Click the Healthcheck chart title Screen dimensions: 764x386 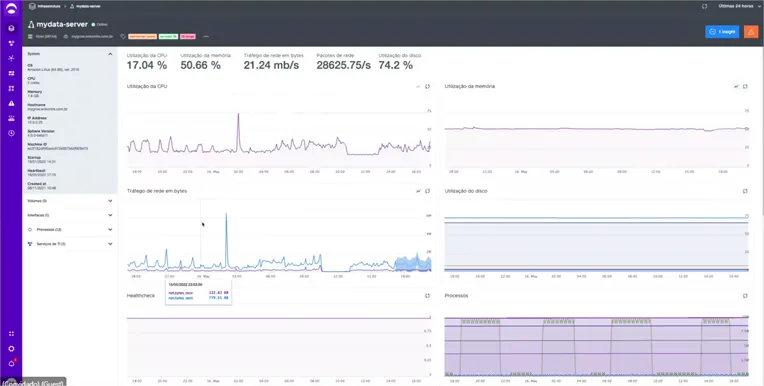pos(141,295)
